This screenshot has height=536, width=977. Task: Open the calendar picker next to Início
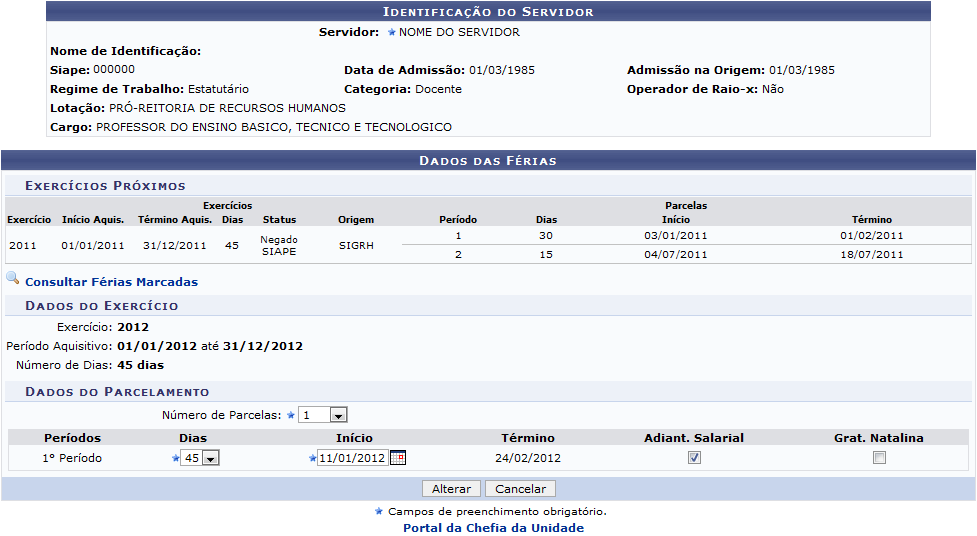(397, 458)
